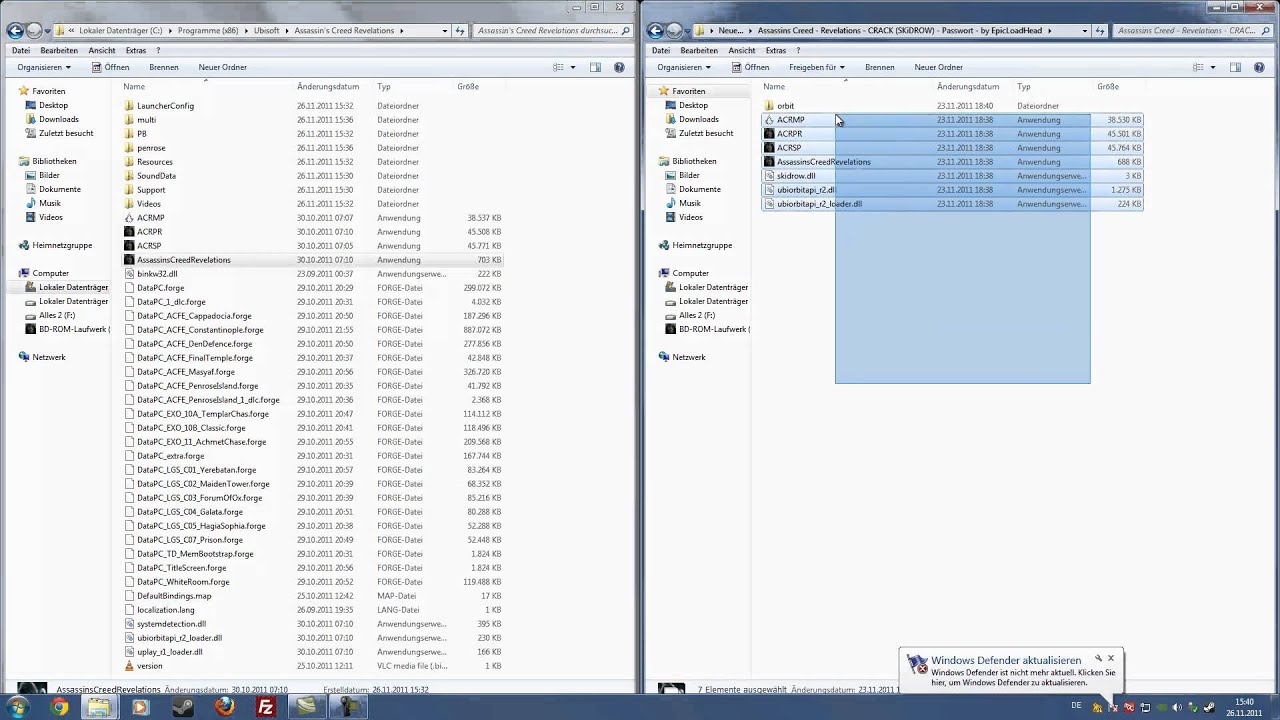Click search field in right Explorer window
Screen dimensions: 1280x720
pos(1192,31)
